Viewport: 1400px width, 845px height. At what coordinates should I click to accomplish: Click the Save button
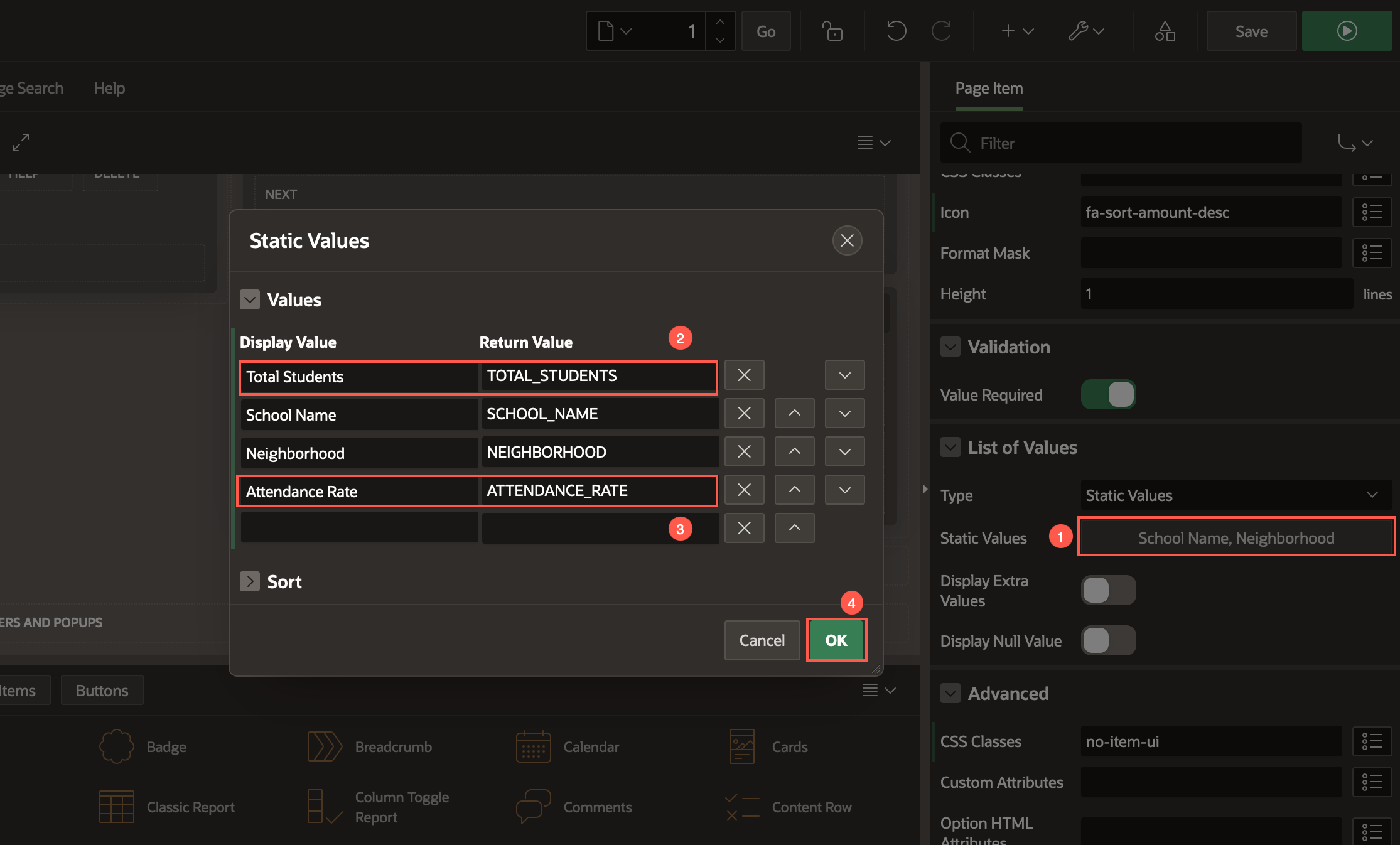click(x=1251, y=31)
